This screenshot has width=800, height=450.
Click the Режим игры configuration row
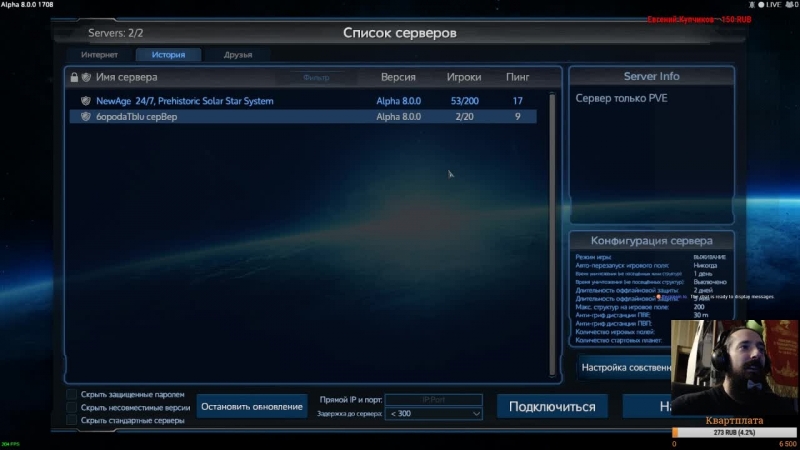(651, 257)
